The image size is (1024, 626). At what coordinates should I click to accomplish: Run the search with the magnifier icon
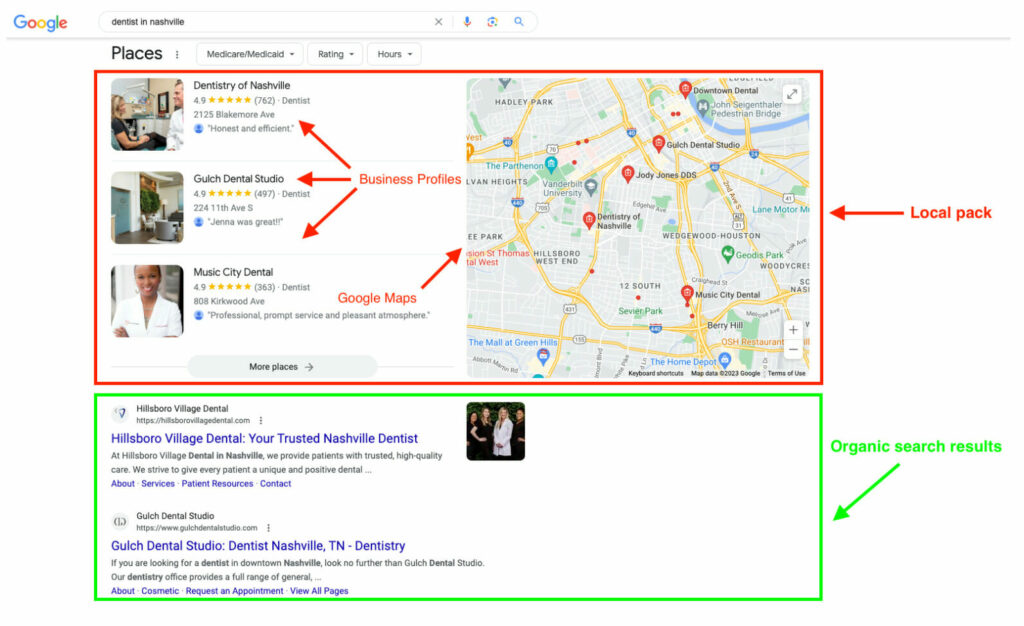coord(519,21)
